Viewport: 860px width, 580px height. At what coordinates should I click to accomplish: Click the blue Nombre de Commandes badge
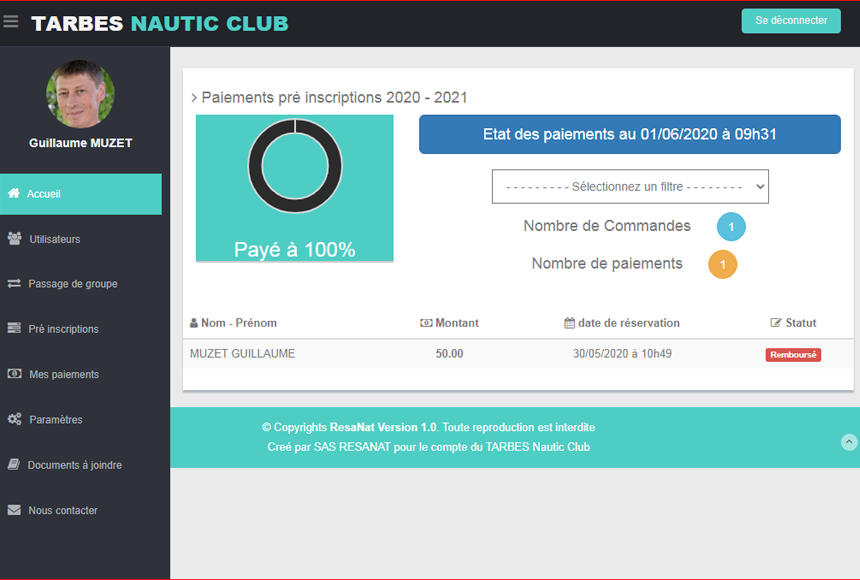[x=731, y=227]
